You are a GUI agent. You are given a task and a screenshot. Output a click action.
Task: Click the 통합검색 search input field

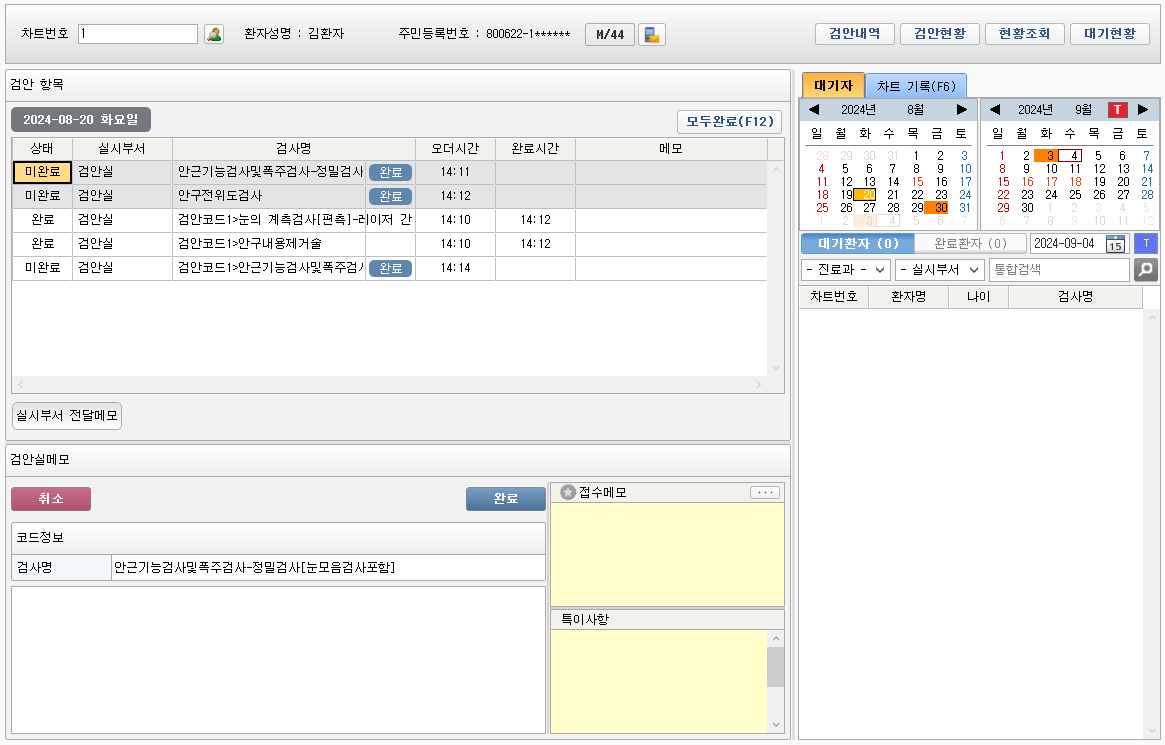pyautogui.click(x=1058, y=270)
